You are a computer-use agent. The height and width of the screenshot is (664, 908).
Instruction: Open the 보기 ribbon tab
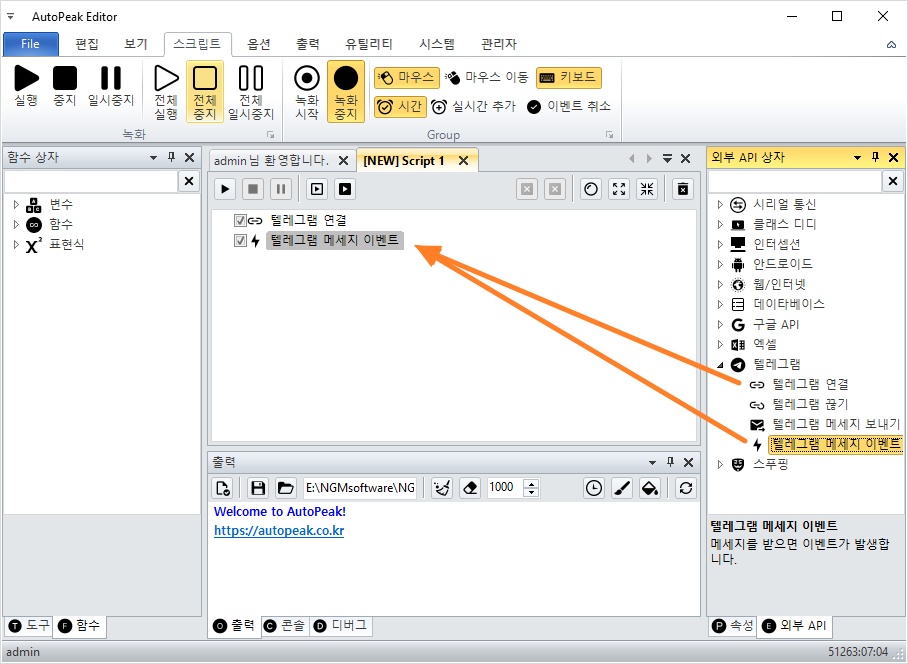[136, 44]
